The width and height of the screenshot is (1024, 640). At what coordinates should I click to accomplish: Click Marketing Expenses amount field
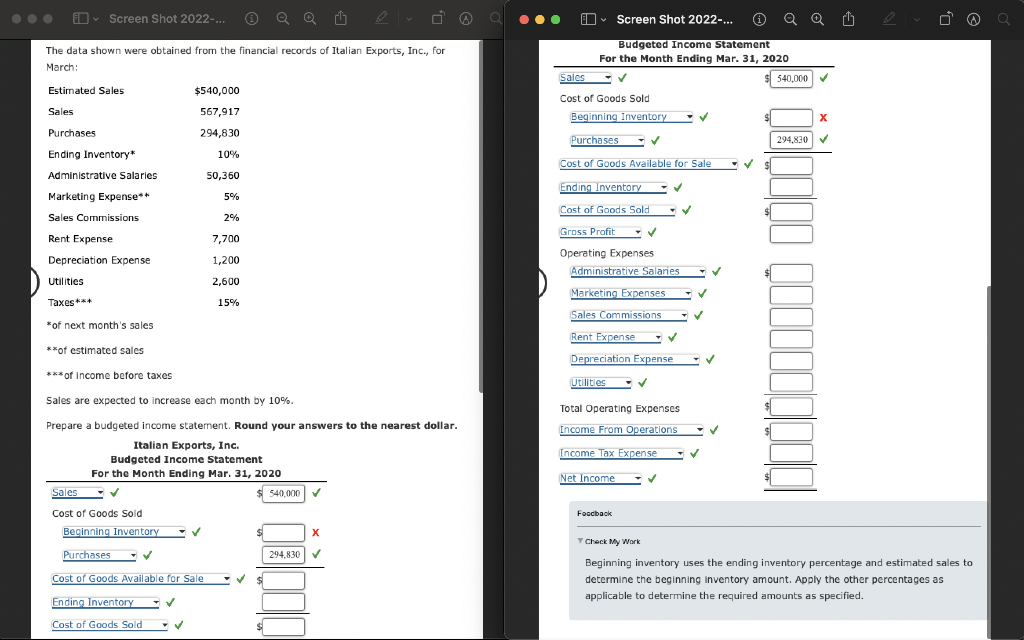tap(791, 295)
